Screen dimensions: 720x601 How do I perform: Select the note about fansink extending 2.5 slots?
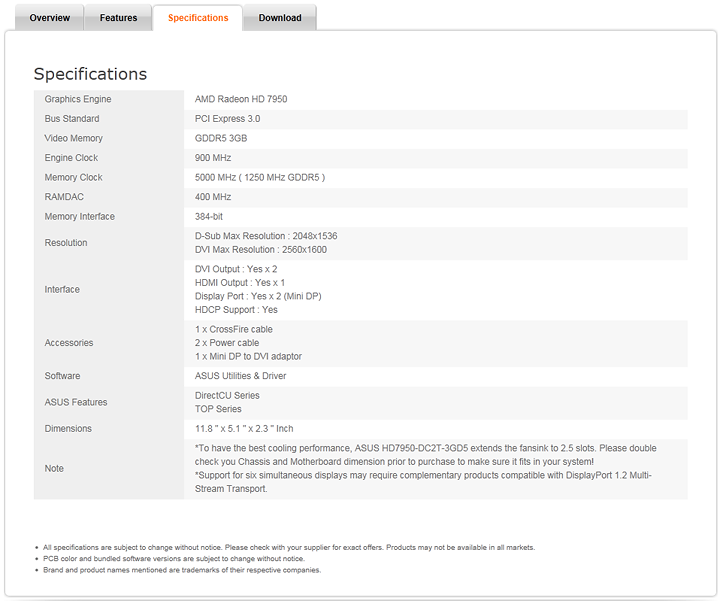(x=426, y=455)
